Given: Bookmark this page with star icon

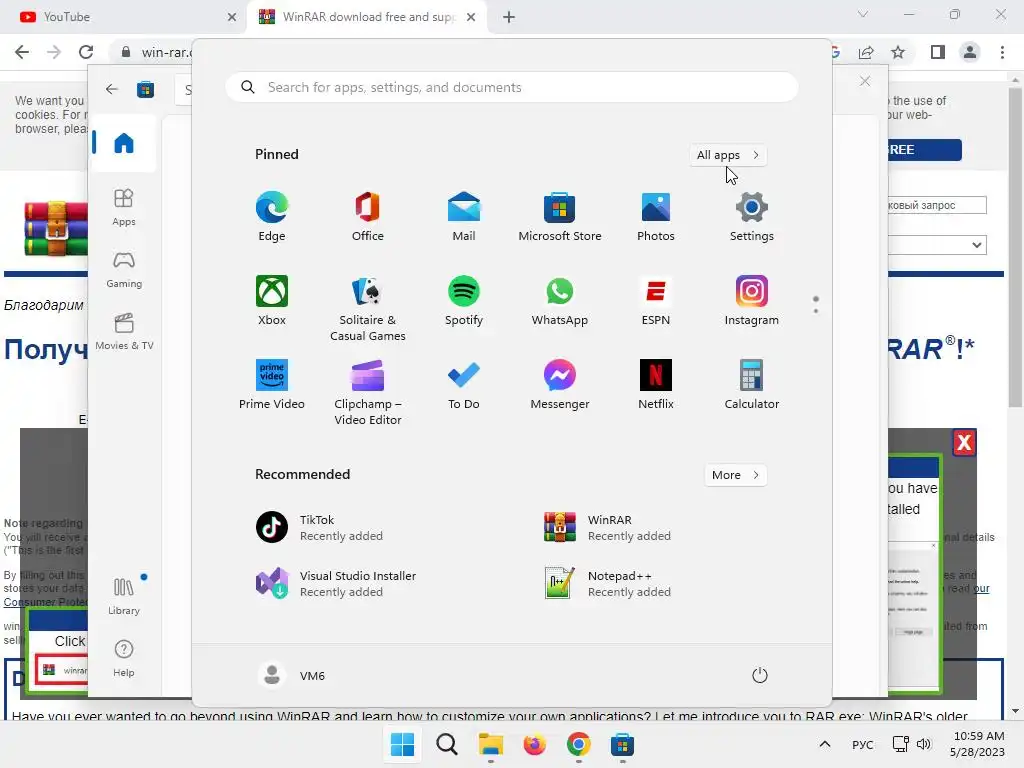Looking at the screenshot, I should coord(898,52).
